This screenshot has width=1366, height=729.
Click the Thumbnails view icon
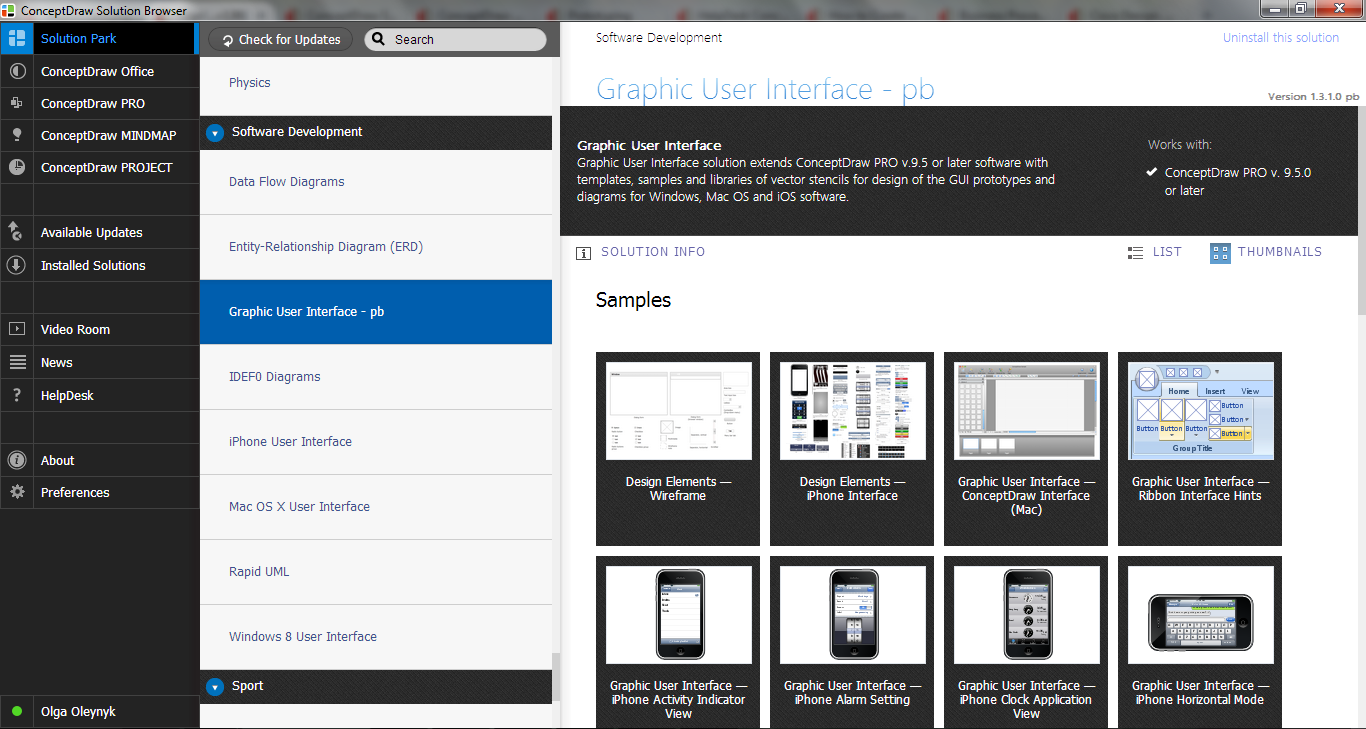pyautogui.click(x=1220, y=253)
